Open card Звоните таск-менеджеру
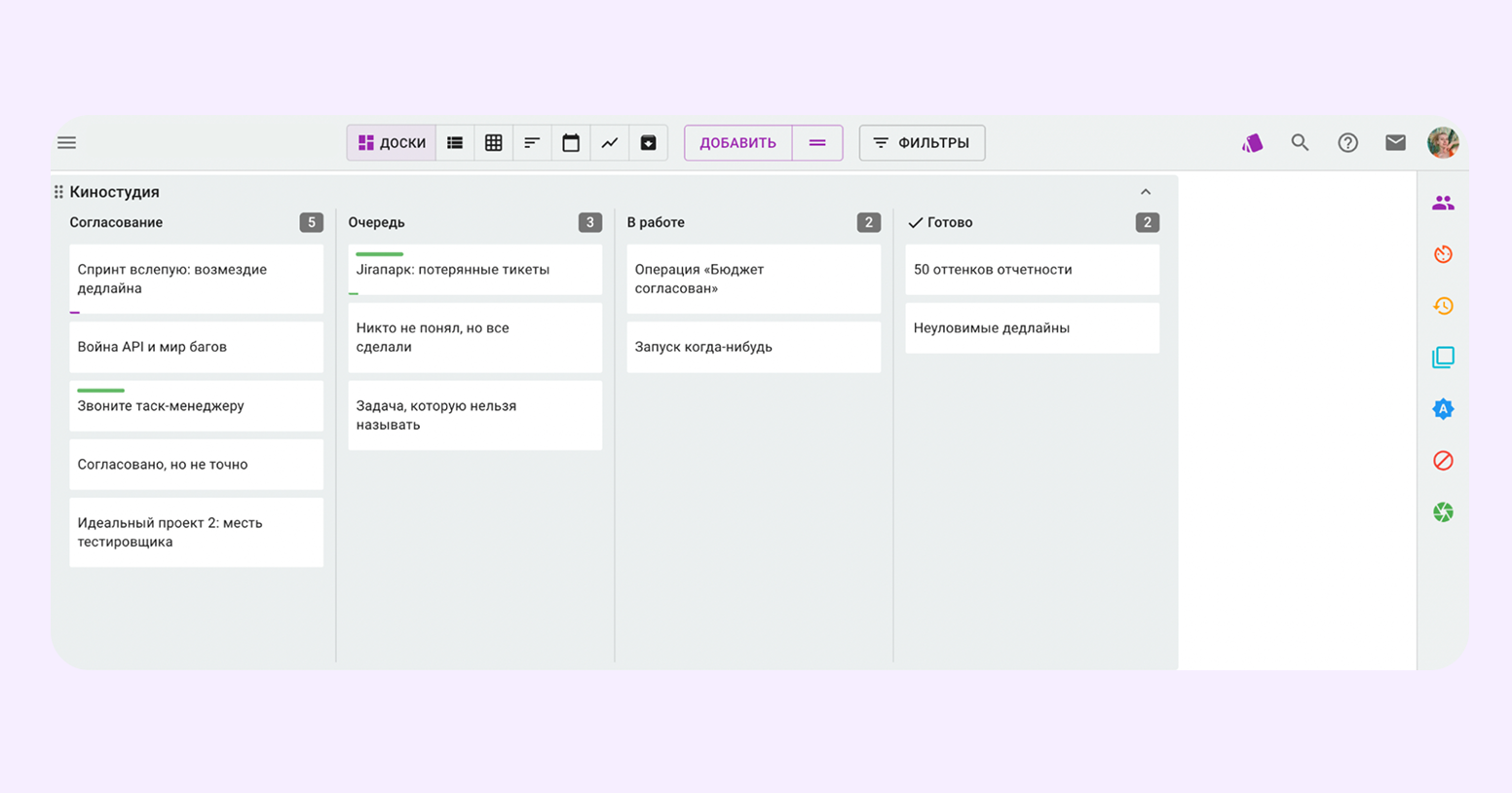This screenshot has height=793, width=1512. click(196, 405)
